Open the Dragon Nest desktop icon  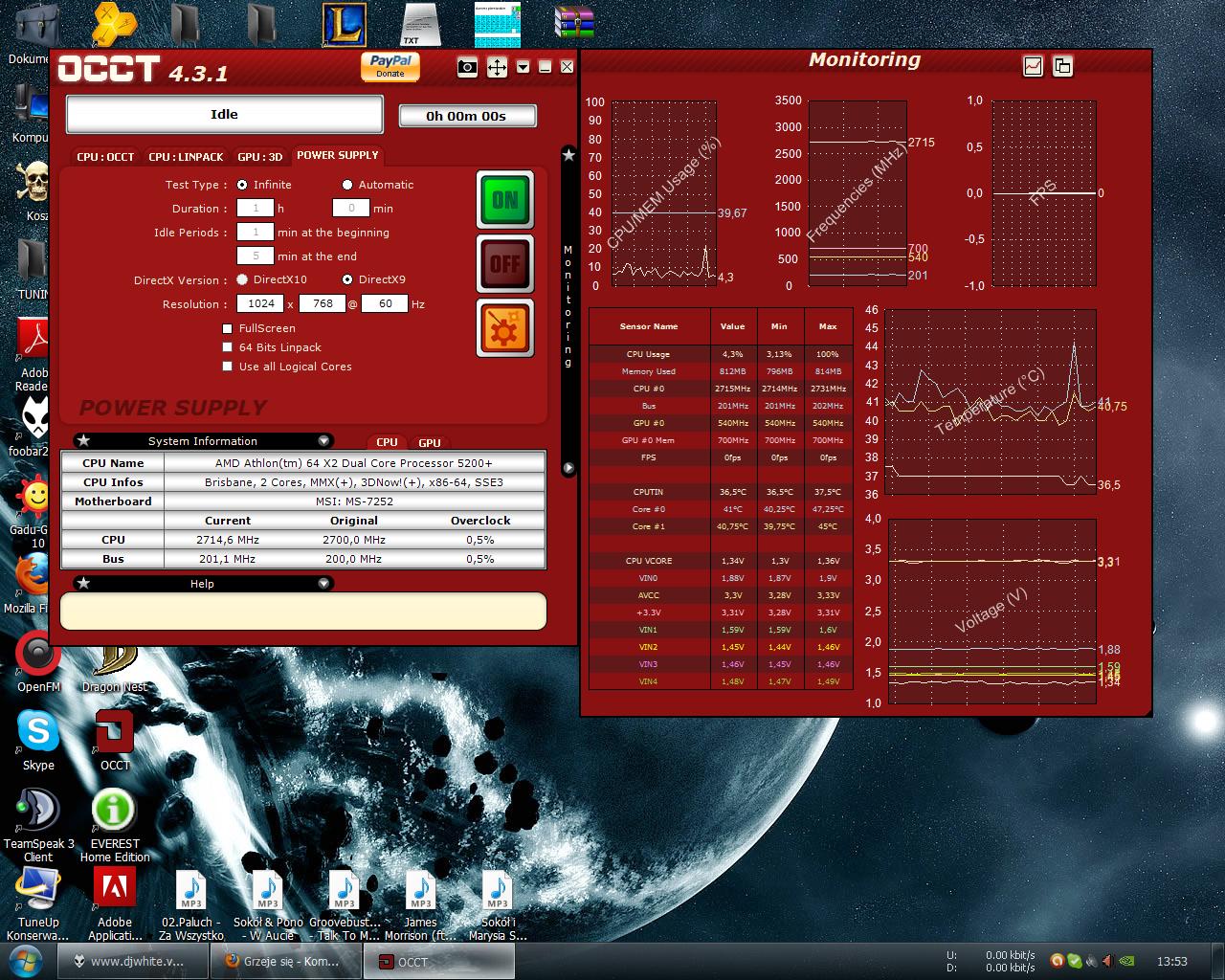point(115,670)
